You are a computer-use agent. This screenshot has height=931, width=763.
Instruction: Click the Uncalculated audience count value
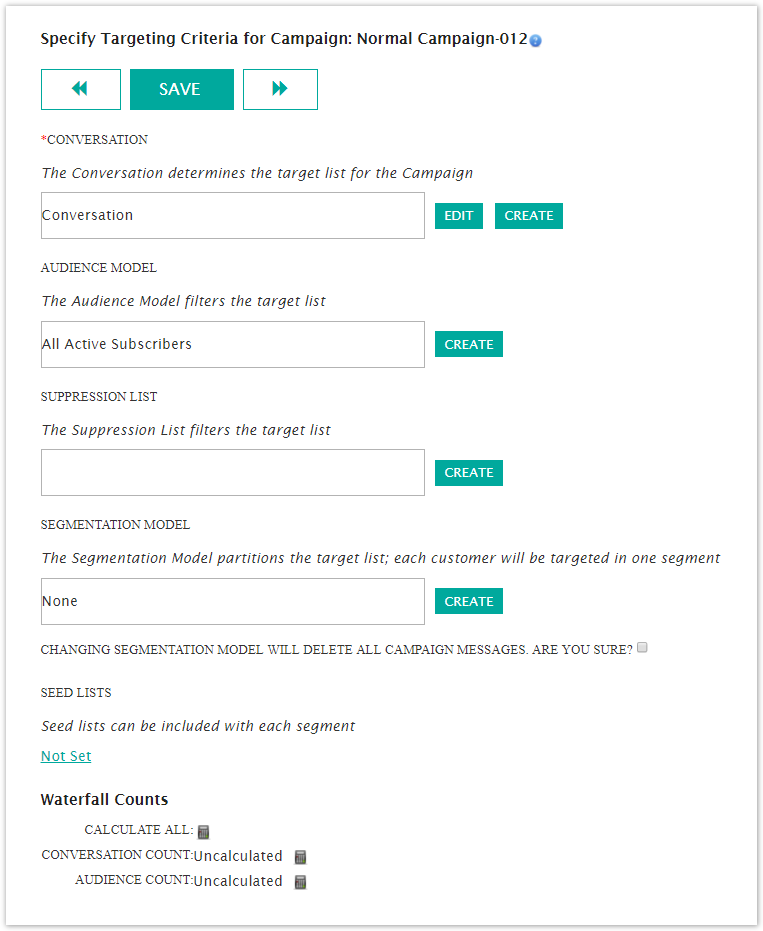click(238, 881)
